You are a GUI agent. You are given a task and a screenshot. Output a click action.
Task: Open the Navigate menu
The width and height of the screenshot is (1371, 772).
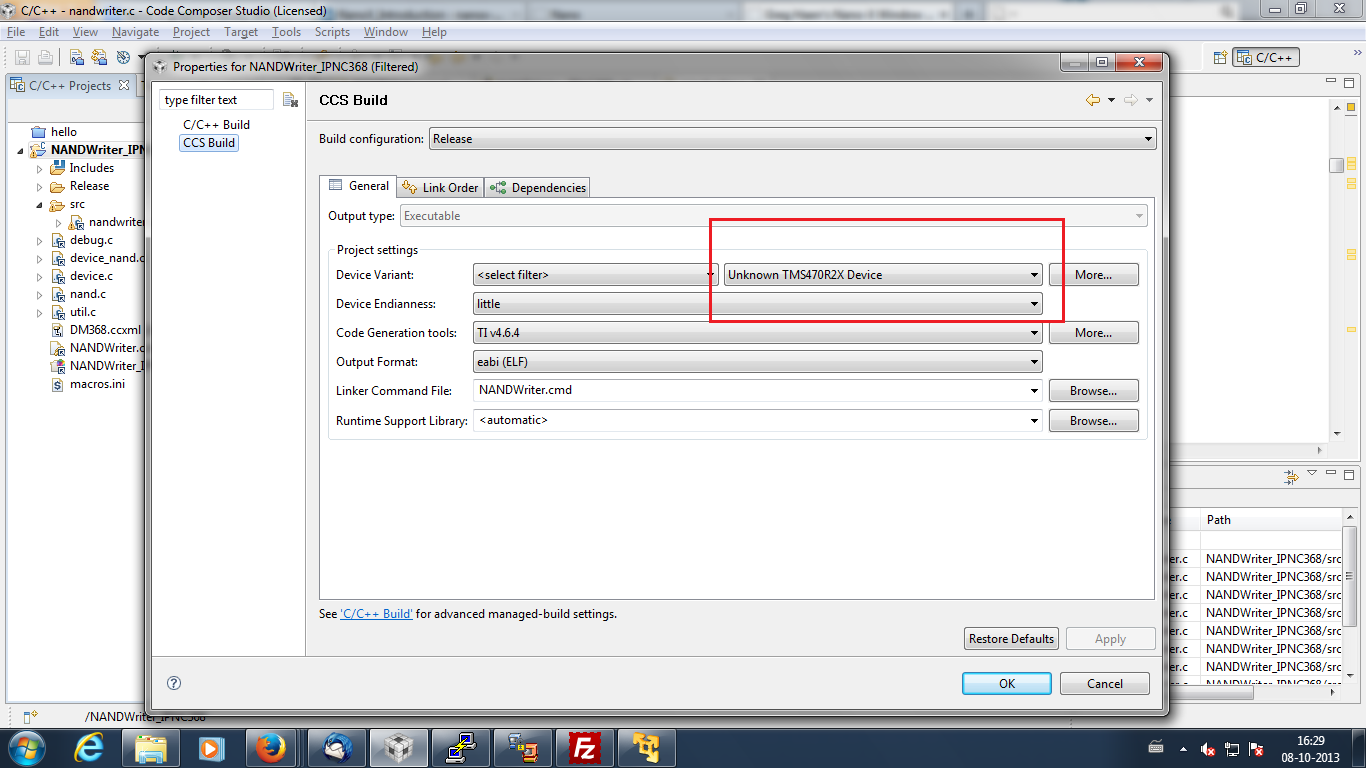[x=135, y=32]
